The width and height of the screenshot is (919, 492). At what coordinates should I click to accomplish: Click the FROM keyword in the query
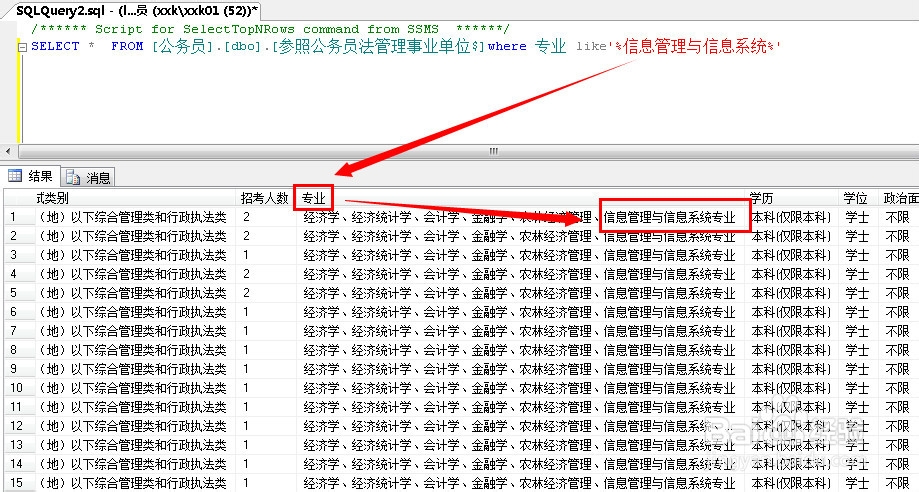point(127,46)
